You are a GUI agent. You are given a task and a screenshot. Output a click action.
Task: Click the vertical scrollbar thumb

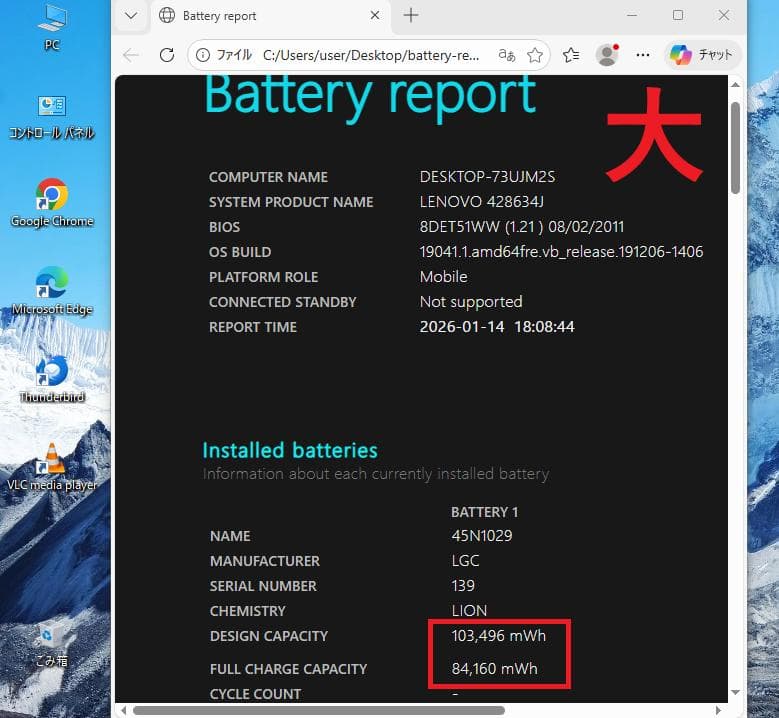[736, 148]
